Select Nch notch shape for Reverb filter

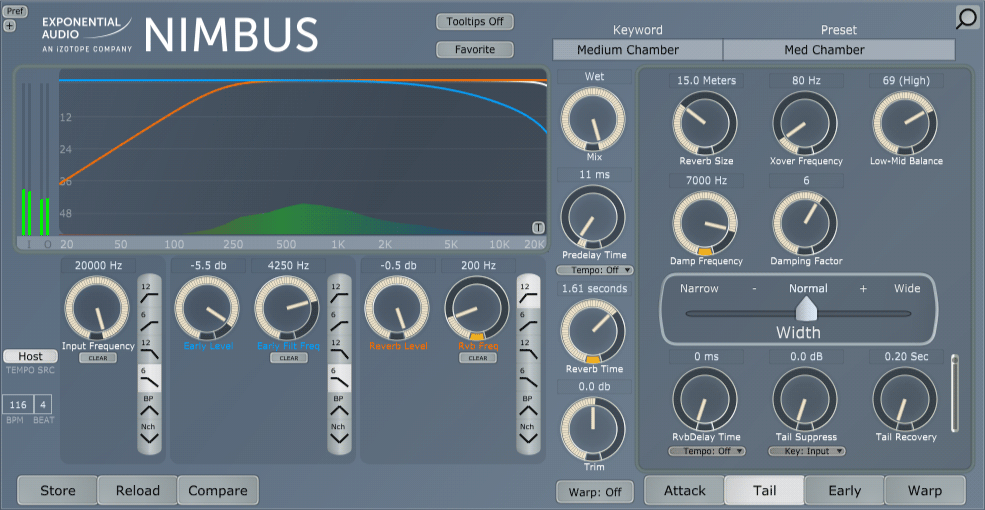(528, 435)
